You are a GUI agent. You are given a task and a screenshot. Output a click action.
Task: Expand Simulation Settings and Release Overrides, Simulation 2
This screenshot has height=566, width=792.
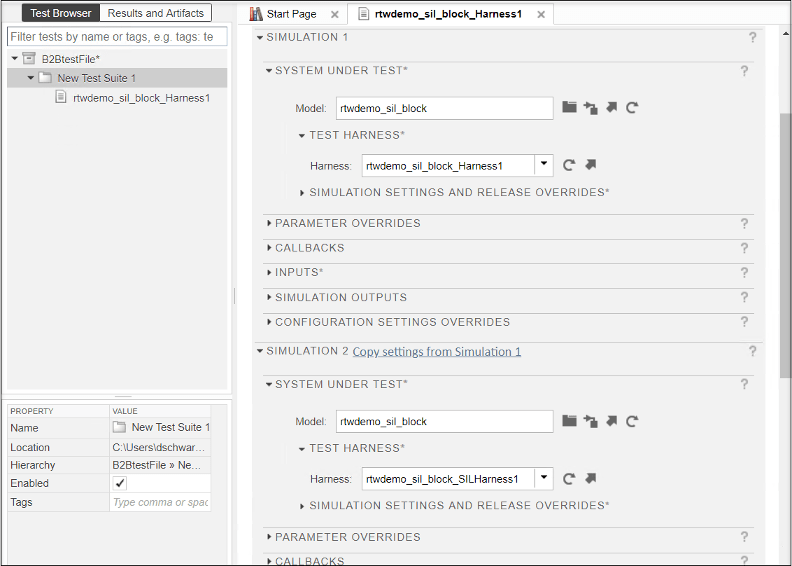(x=302, y=506)
